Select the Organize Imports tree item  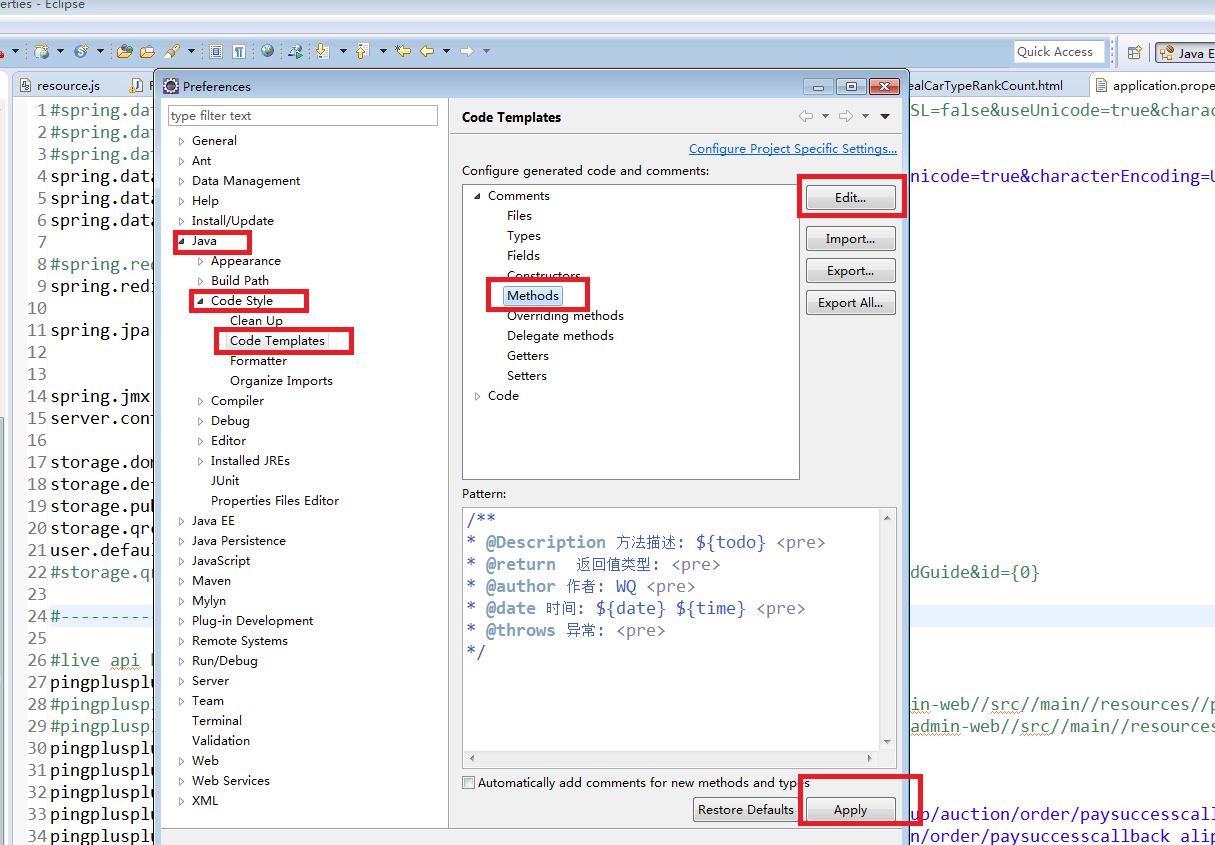(281, 381)
